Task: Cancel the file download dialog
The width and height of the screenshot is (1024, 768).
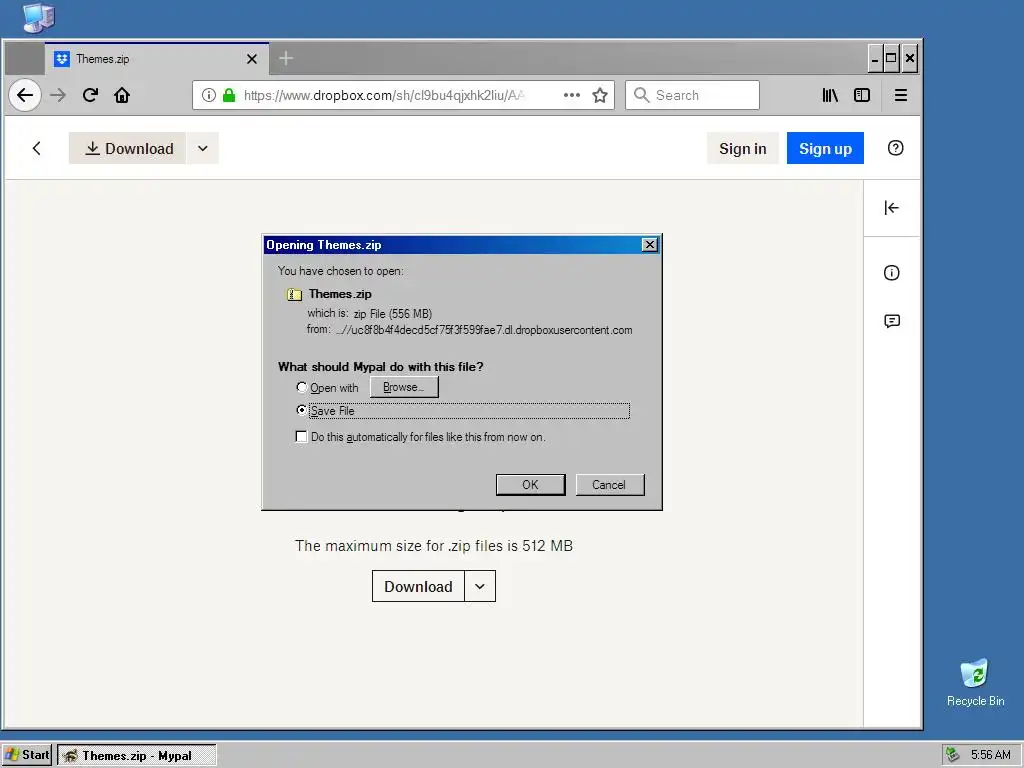Action: 609,485
